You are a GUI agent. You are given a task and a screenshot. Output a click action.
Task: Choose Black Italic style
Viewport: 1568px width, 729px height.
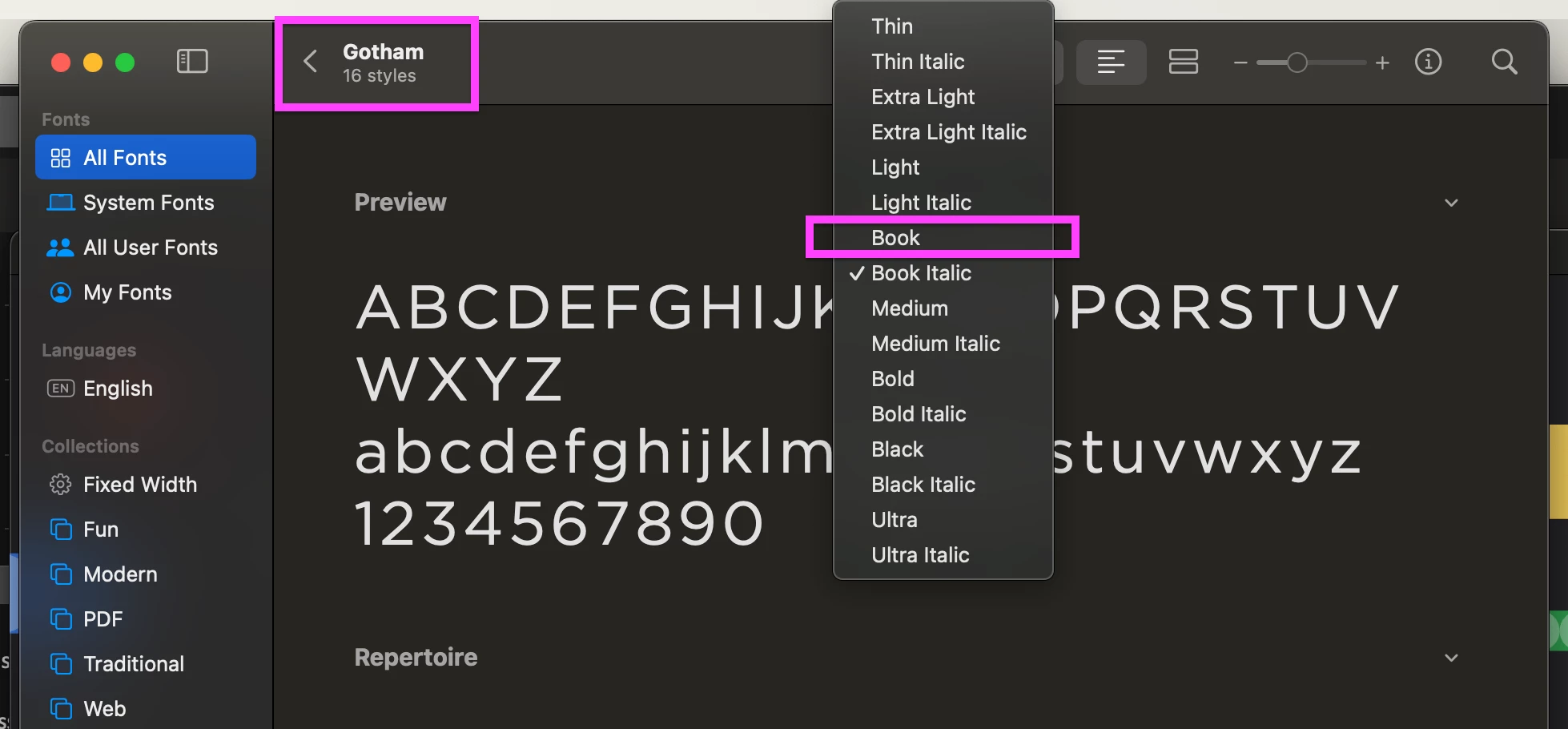coord(943,485)
